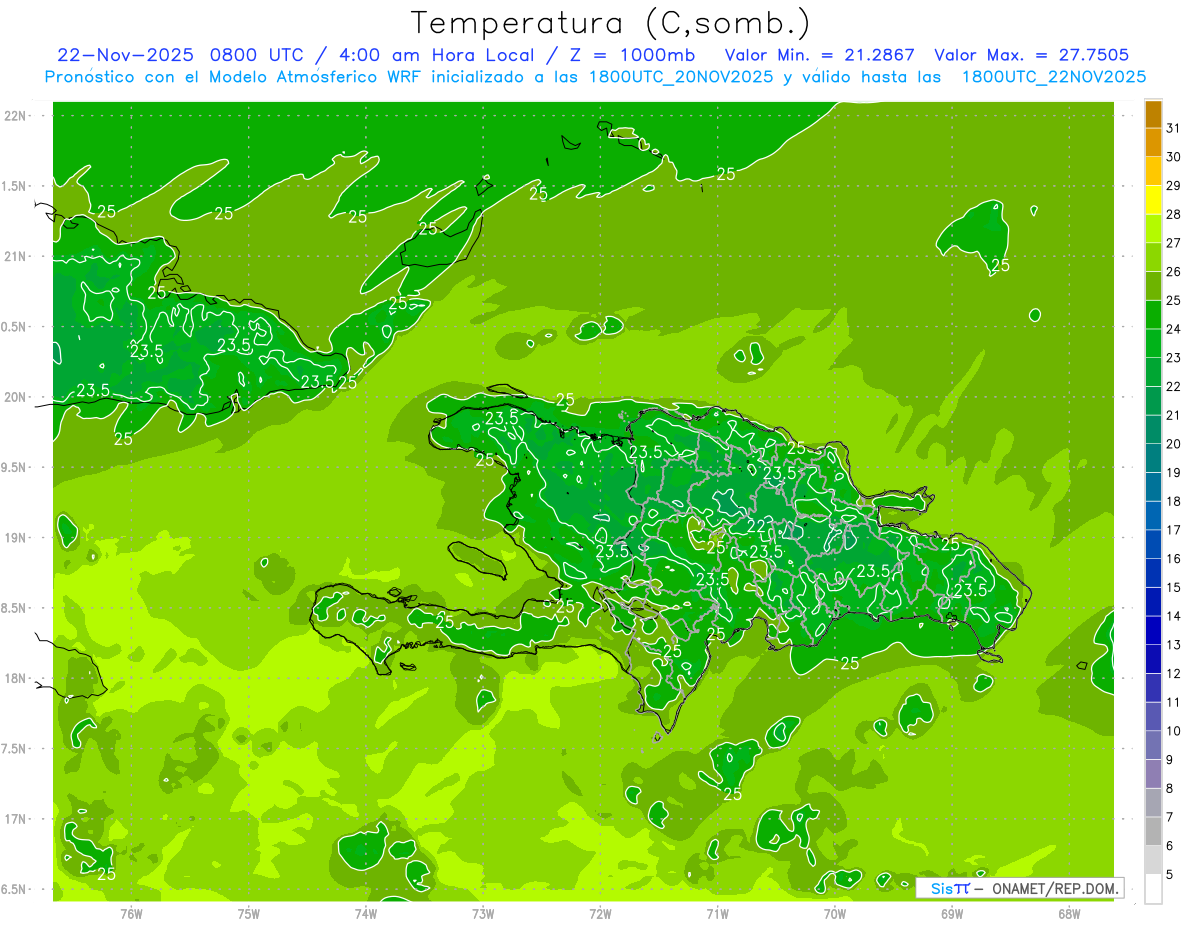Click the gray legend band between 6 and 7
Image resolution: width=1200 pixels, height=927 pixels.
point(1153,832)
